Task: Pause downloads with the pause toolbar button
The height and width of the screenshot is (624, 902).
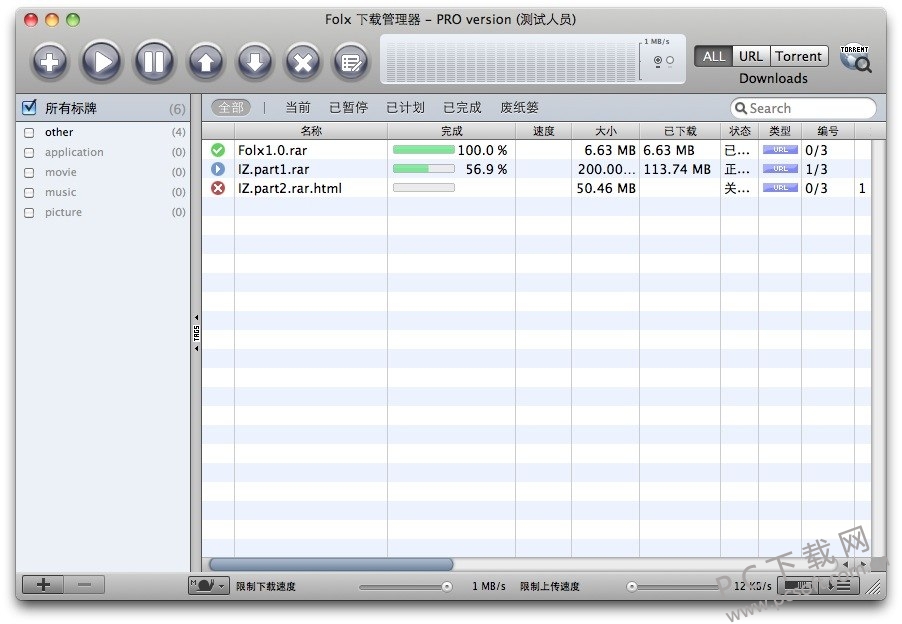Action: coord(154,61)
